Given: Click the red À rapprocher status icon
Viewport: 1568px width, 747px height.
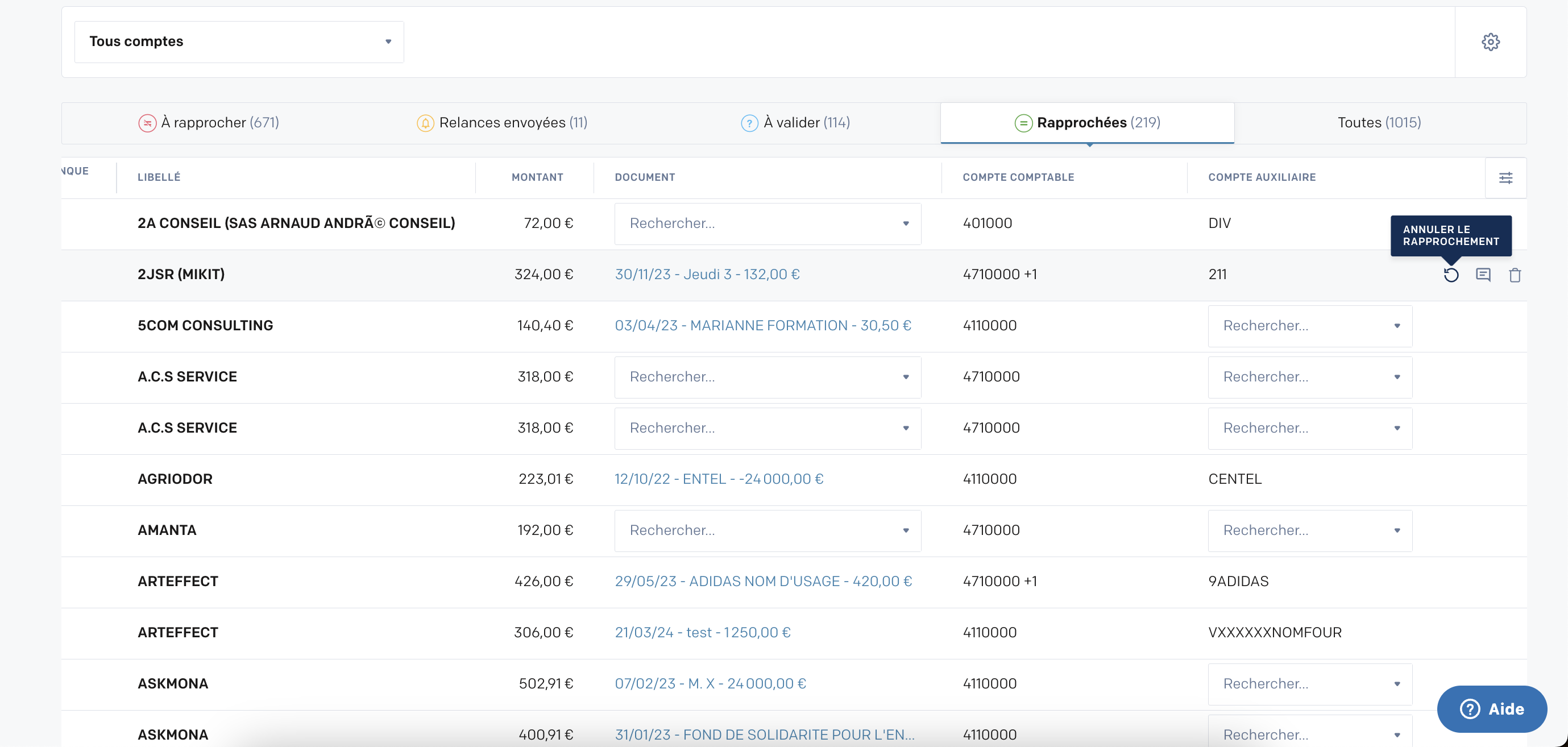Looking at the screenshot, I should pos(147,123).
